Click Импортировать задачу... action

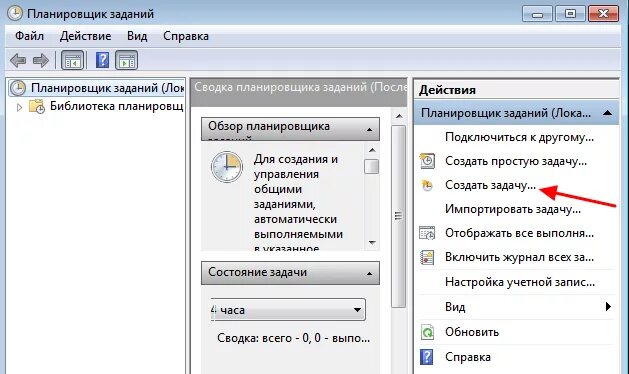tap(513, 209)
